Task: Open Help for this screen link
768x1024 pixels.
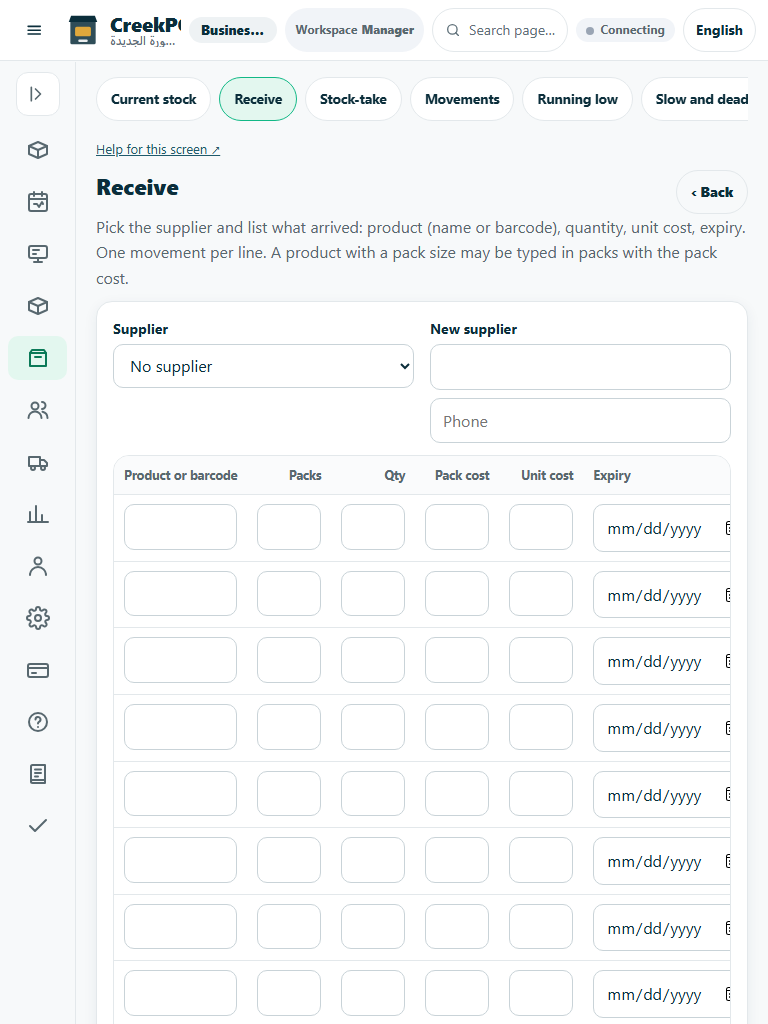Action: (x=158, y=150)
